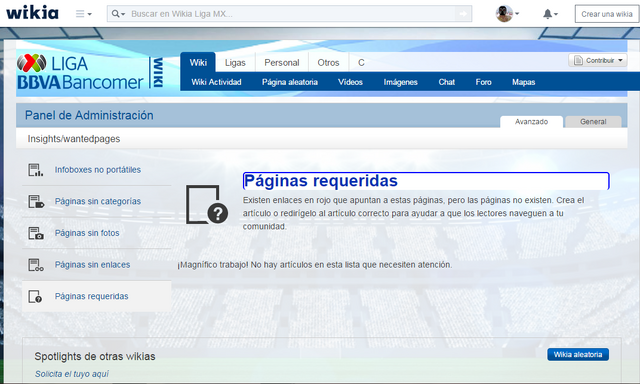Select the Otros navigation tab
Screen dimensions: 640x384
328,62
